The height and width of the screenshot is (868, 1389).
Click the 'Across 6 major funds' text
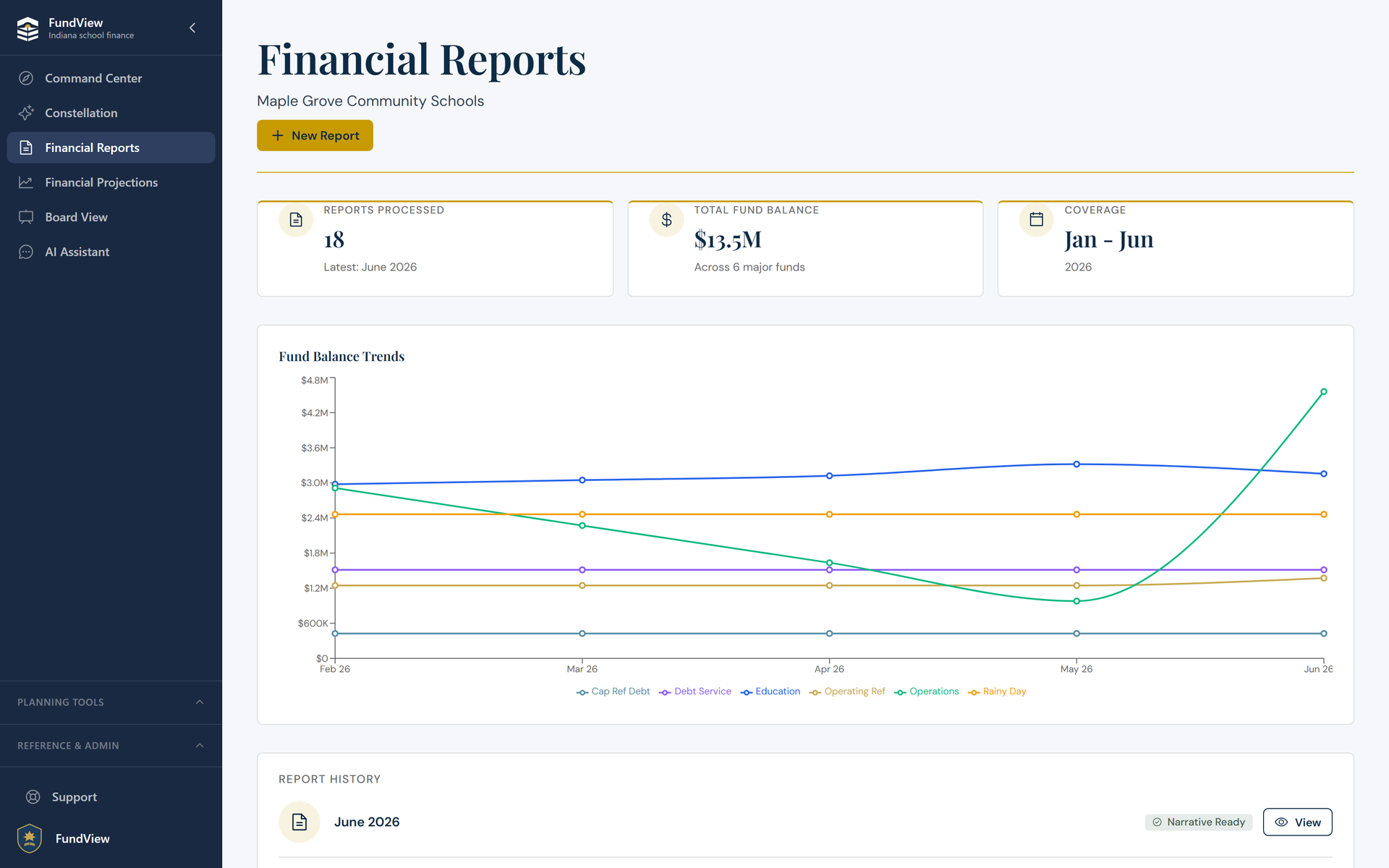coord(749,267)
